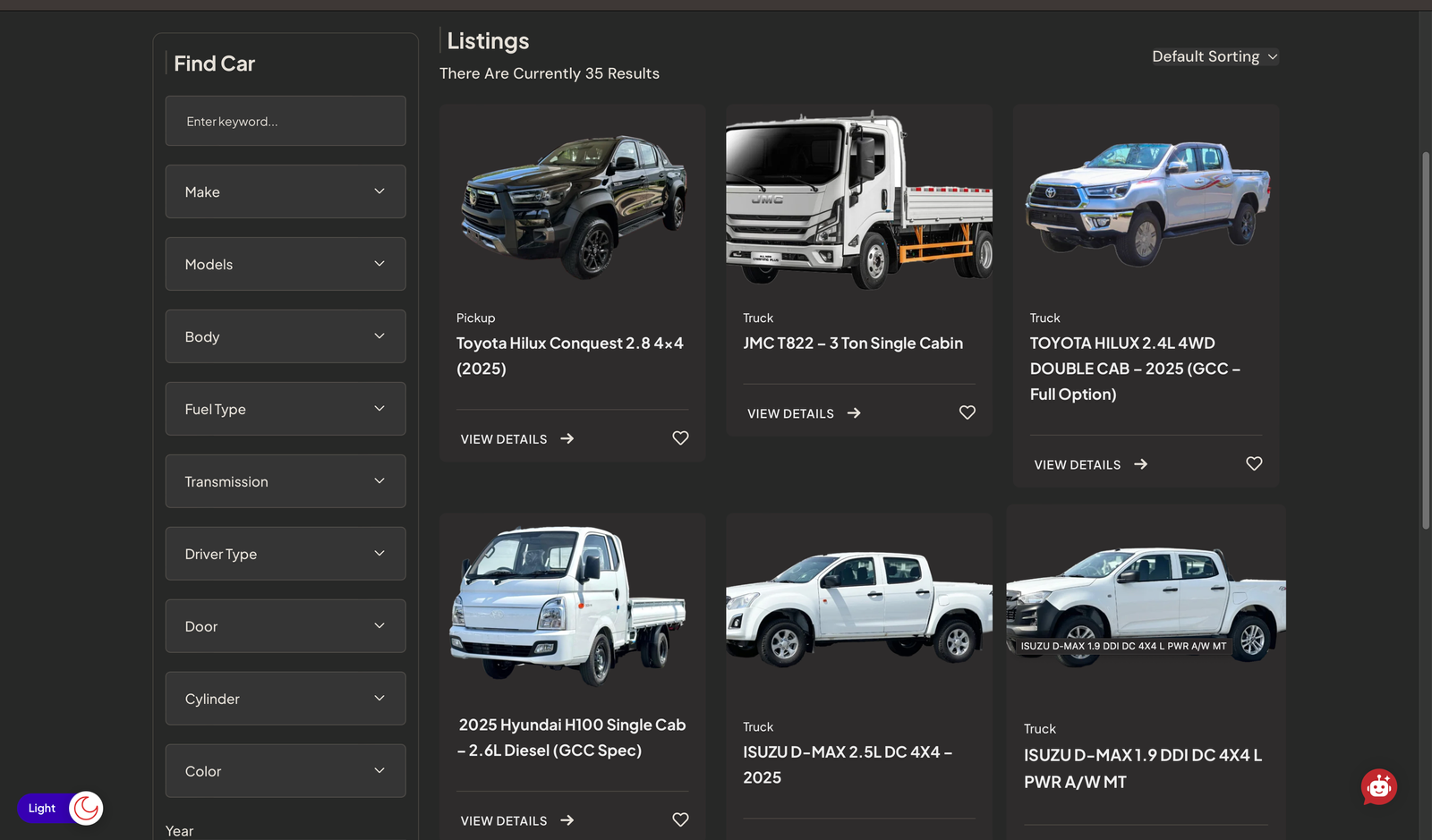Click arrow next to Hilux Conquest View Details
1432x840 pixels.
click(x=567, y=438)
